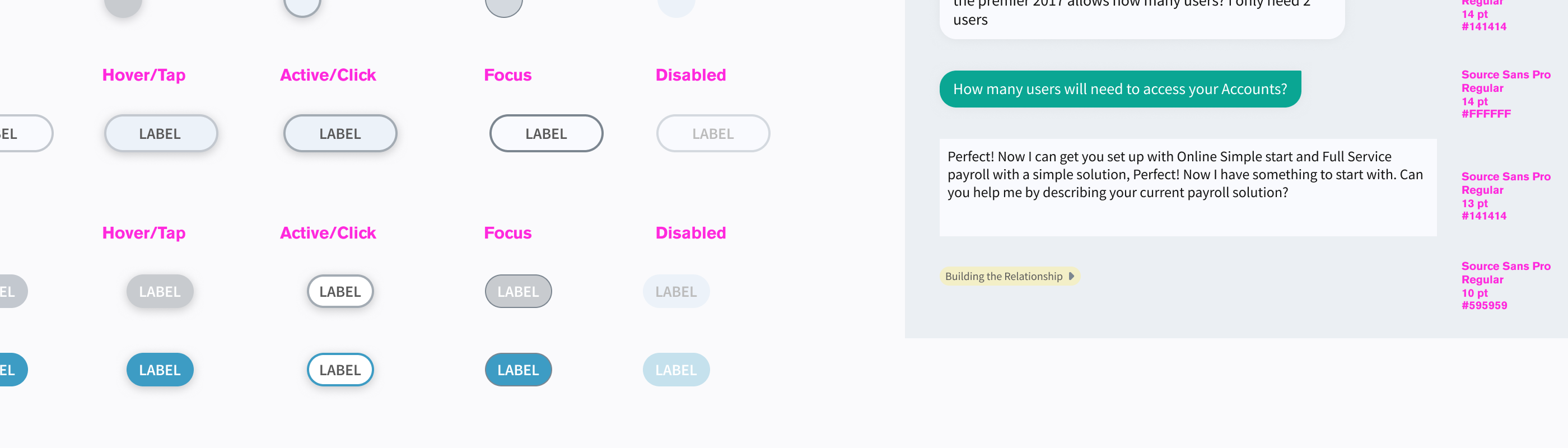Click the outlined Disabled LABEL button

click(713, 134)
